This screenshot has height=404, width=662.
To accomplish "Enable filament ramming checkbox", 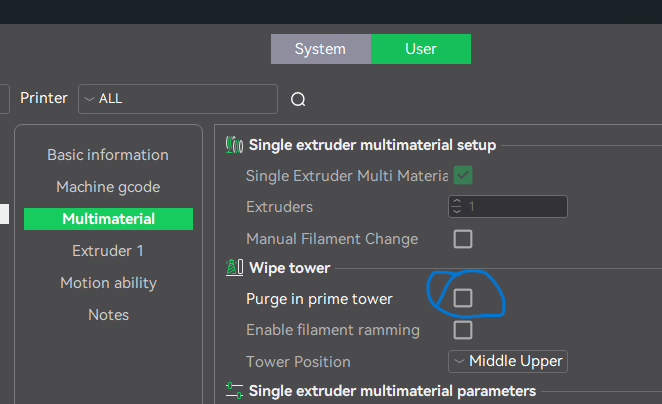I will 463,329.
